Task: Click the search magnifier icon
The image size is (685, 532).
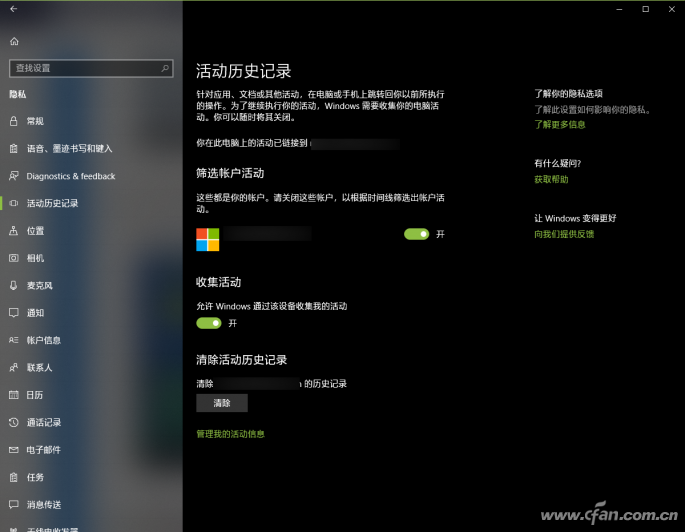Action: [165, 68]
